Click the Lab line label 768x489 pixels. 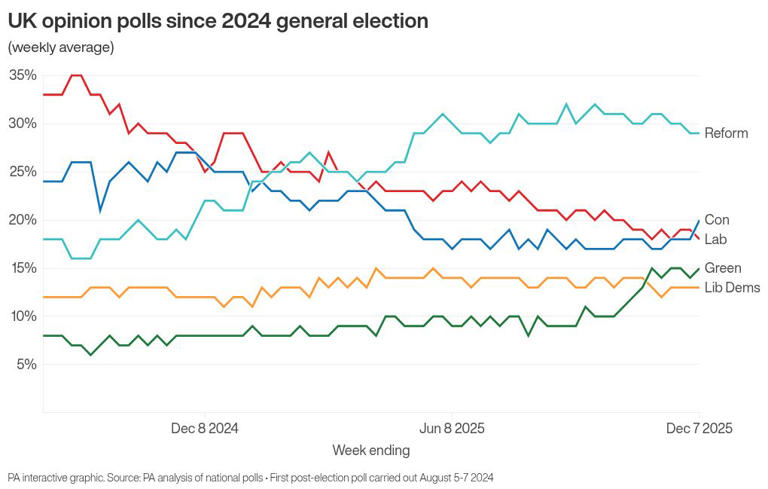(715, 239)
